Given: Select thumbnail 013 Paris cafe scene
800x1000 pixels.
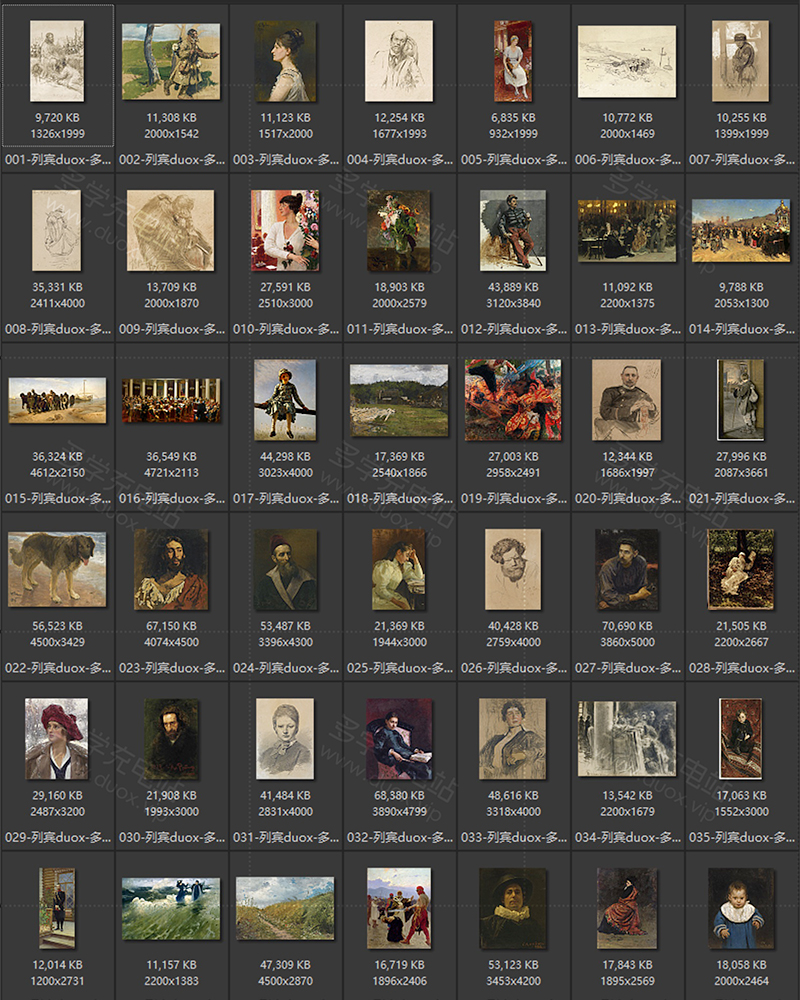Looking at the screenshot, I should (x=627, y=231).
